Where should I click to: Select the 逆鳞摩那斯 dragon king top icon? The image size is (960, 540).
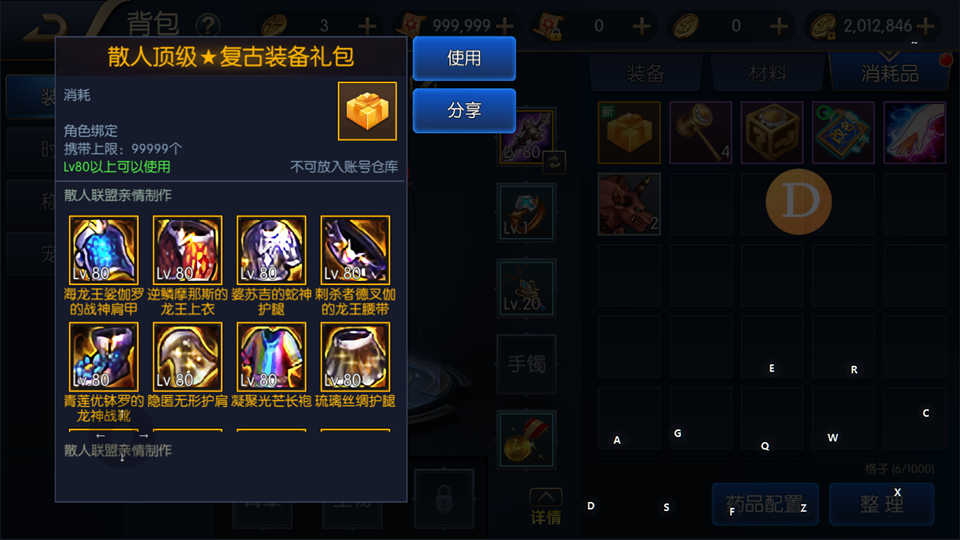(x=187, y=250)
